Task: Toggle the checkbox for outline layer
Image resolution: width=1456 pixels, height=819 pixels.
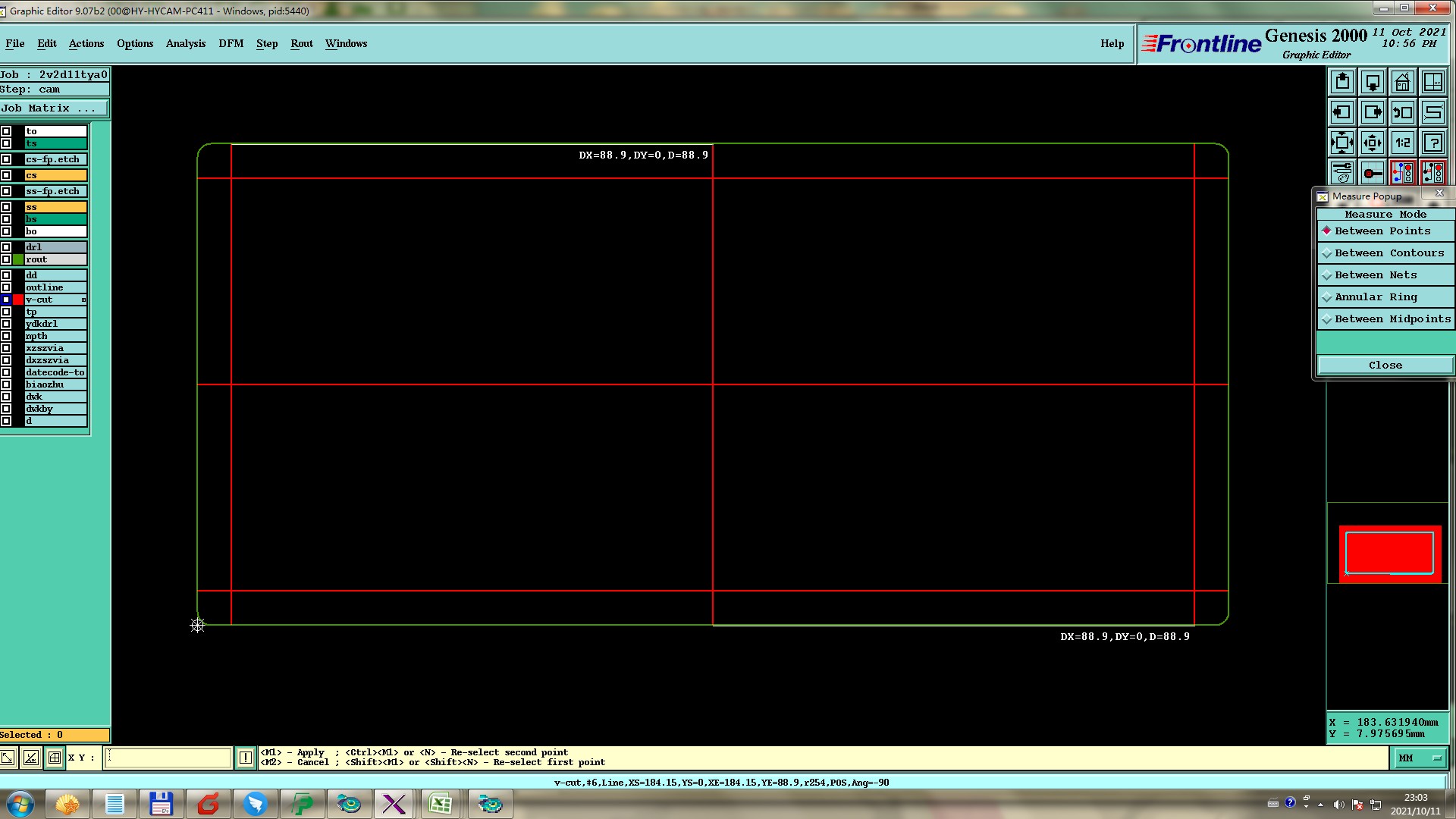Action: tap(6, 287)
